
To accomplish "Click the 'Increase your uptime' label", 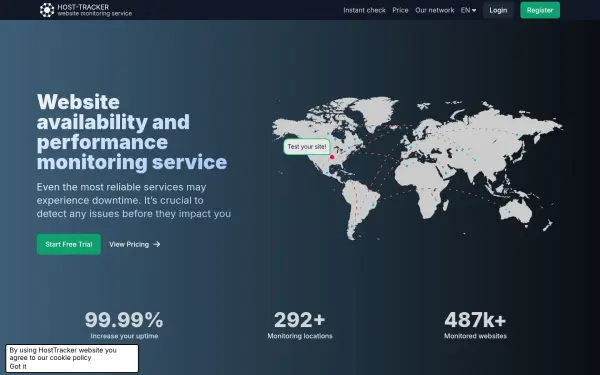I will tap(124, 336).
